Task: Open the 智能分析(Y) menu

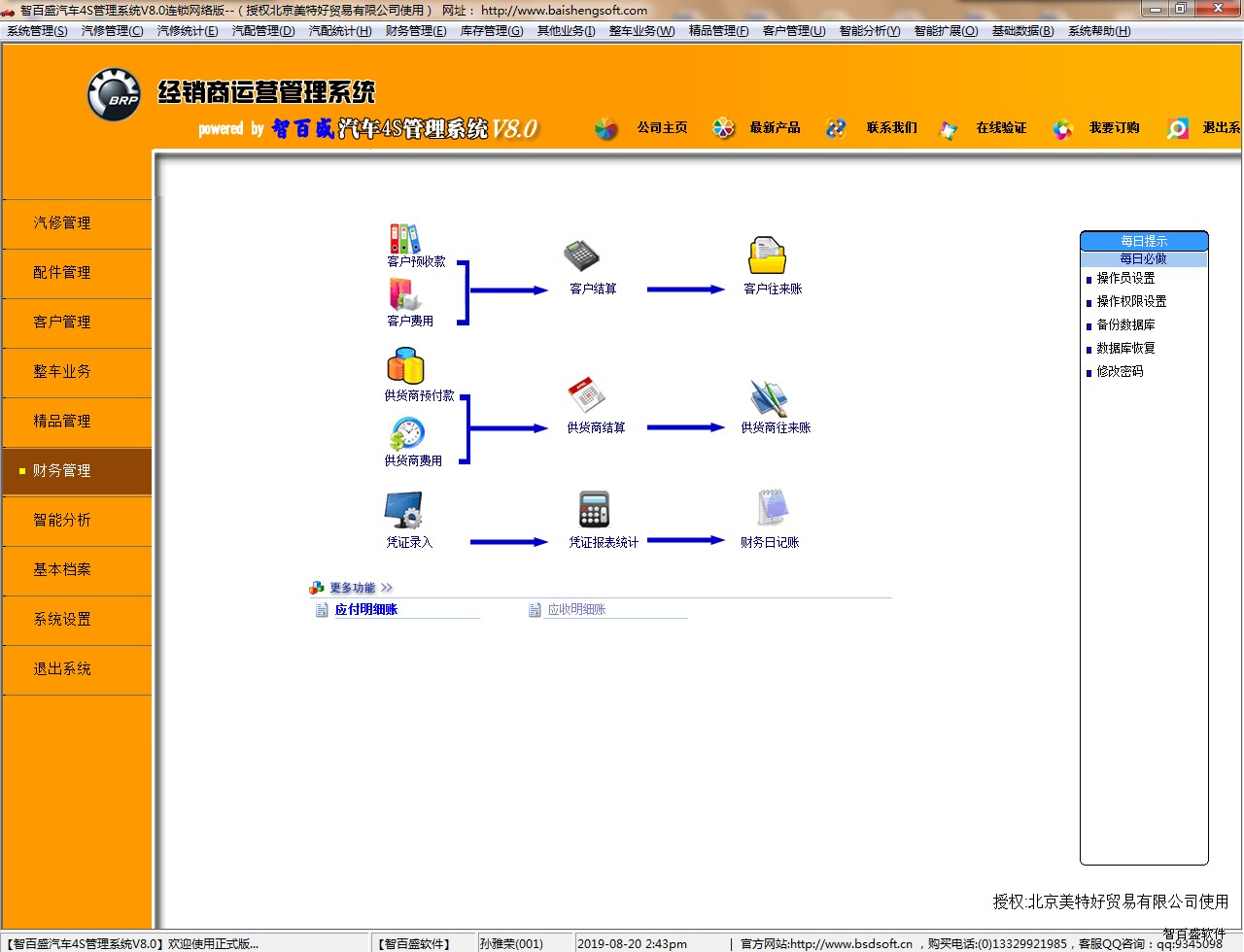Action: (870, 31)
